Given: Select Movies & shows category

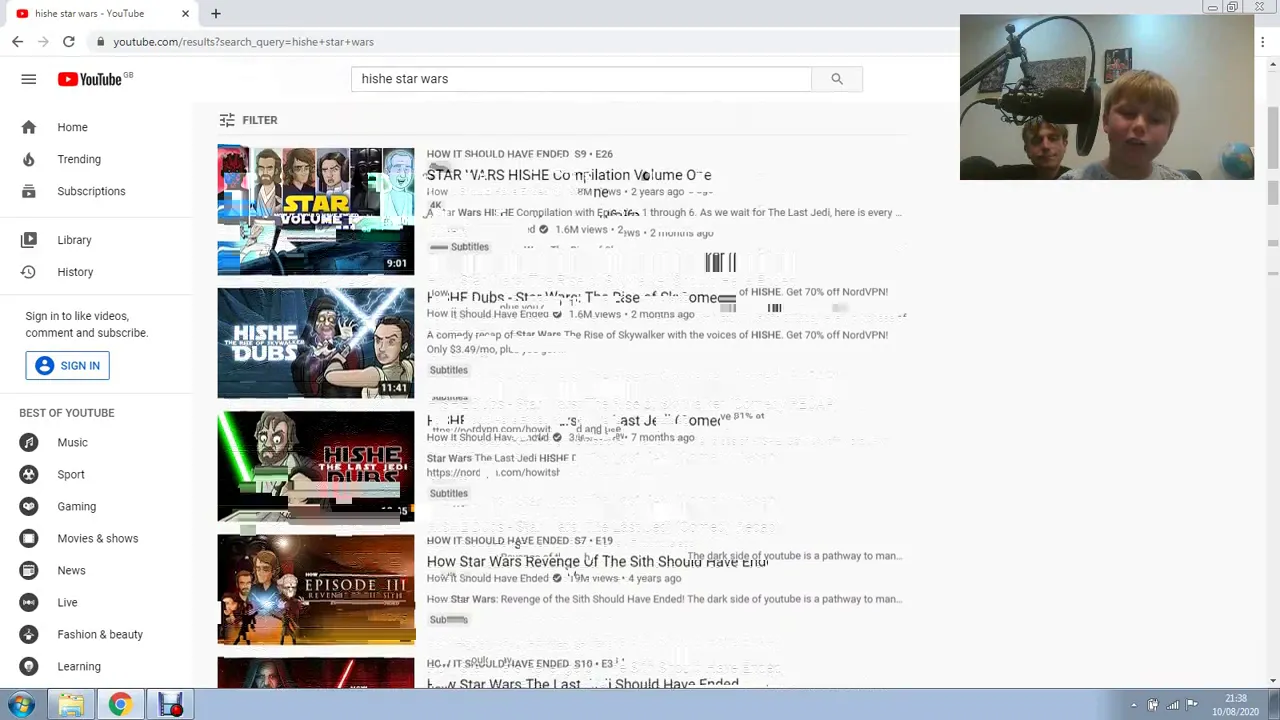Looking at the screenshot, I should coord(98,538).
